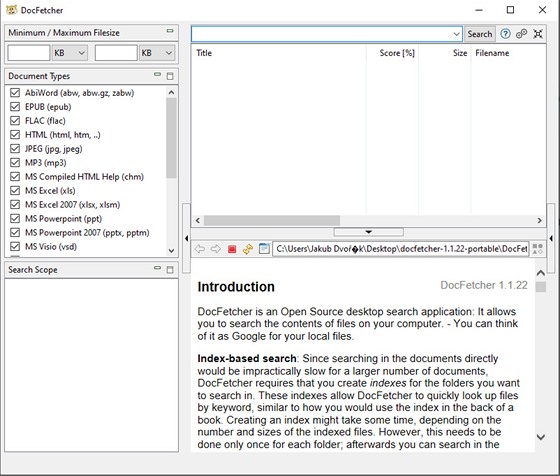Viewport: 560px width, 476px height.
Task: Minimize the Search Scope panel
Action: click(157, 268)
